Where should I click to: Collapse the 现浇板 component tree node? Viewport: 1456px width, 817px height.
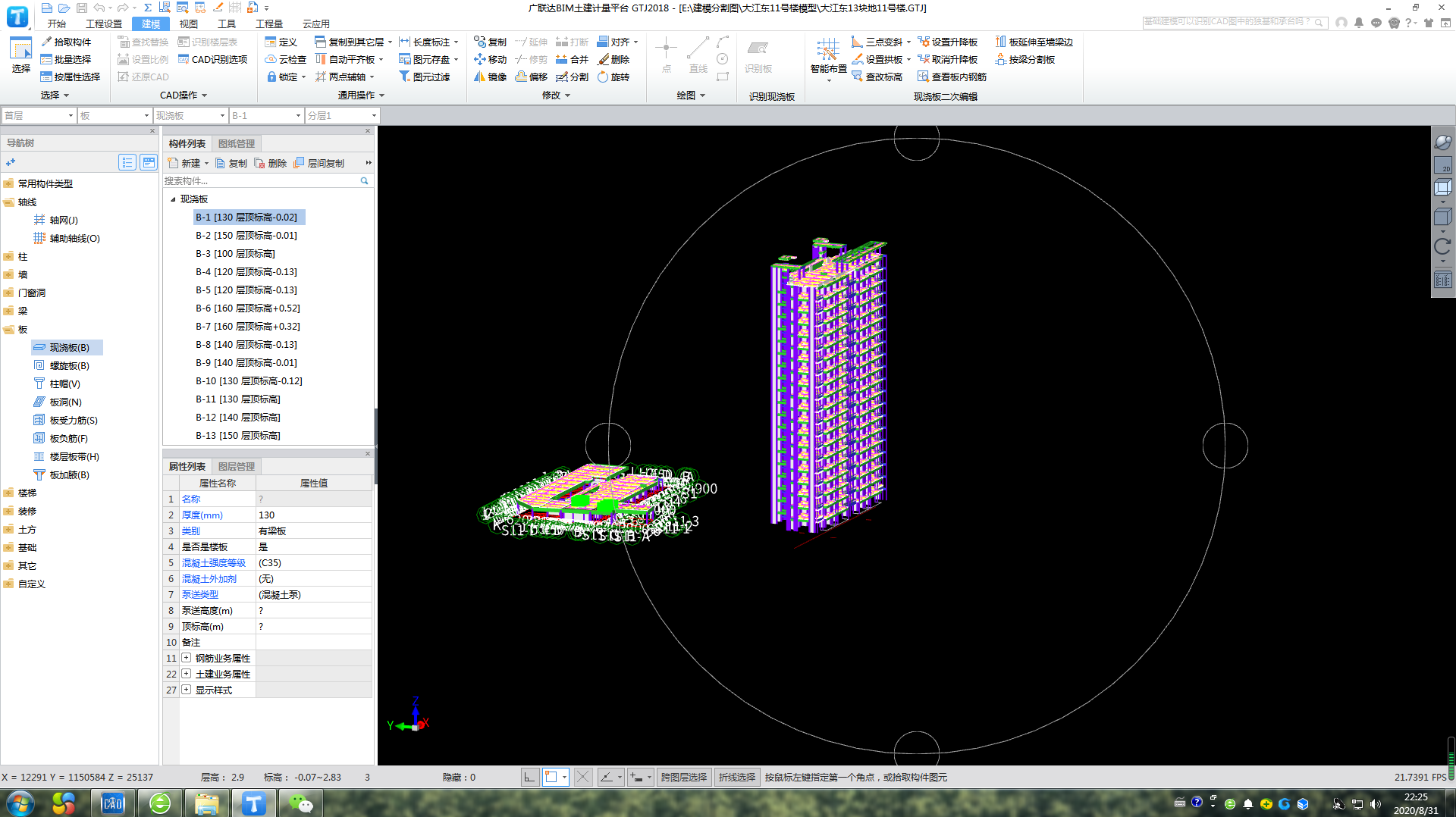173,199
